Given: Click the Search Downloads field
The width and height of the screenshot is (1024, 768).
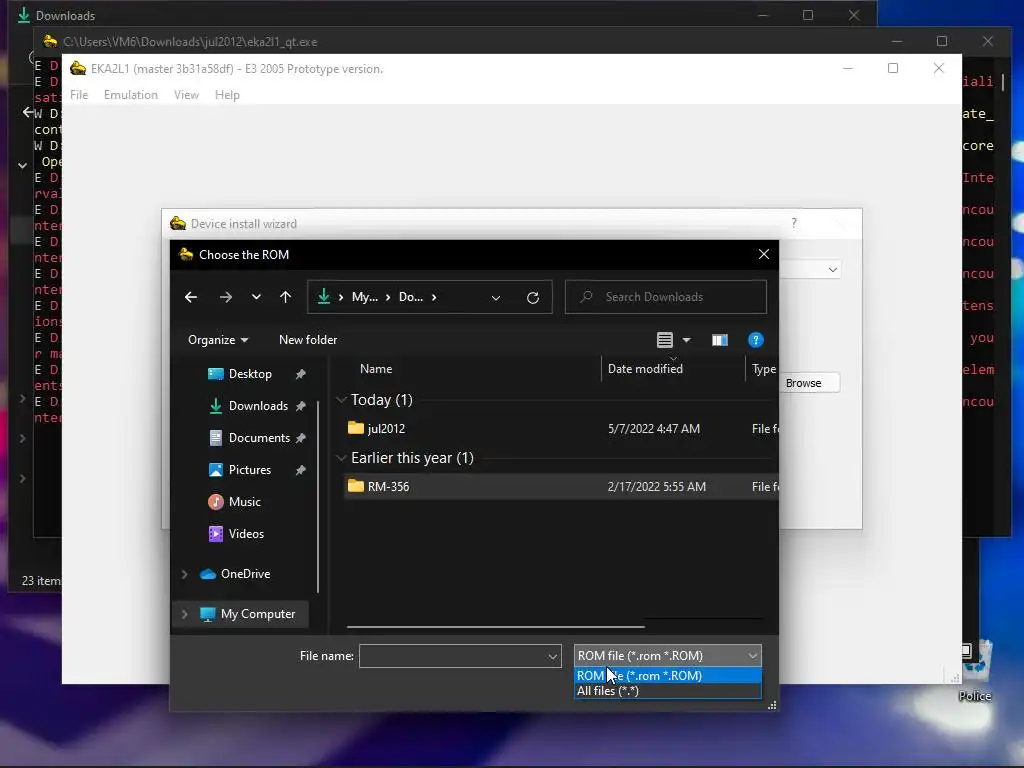Looking at the screenshot, I should click(x=665, y=297).
